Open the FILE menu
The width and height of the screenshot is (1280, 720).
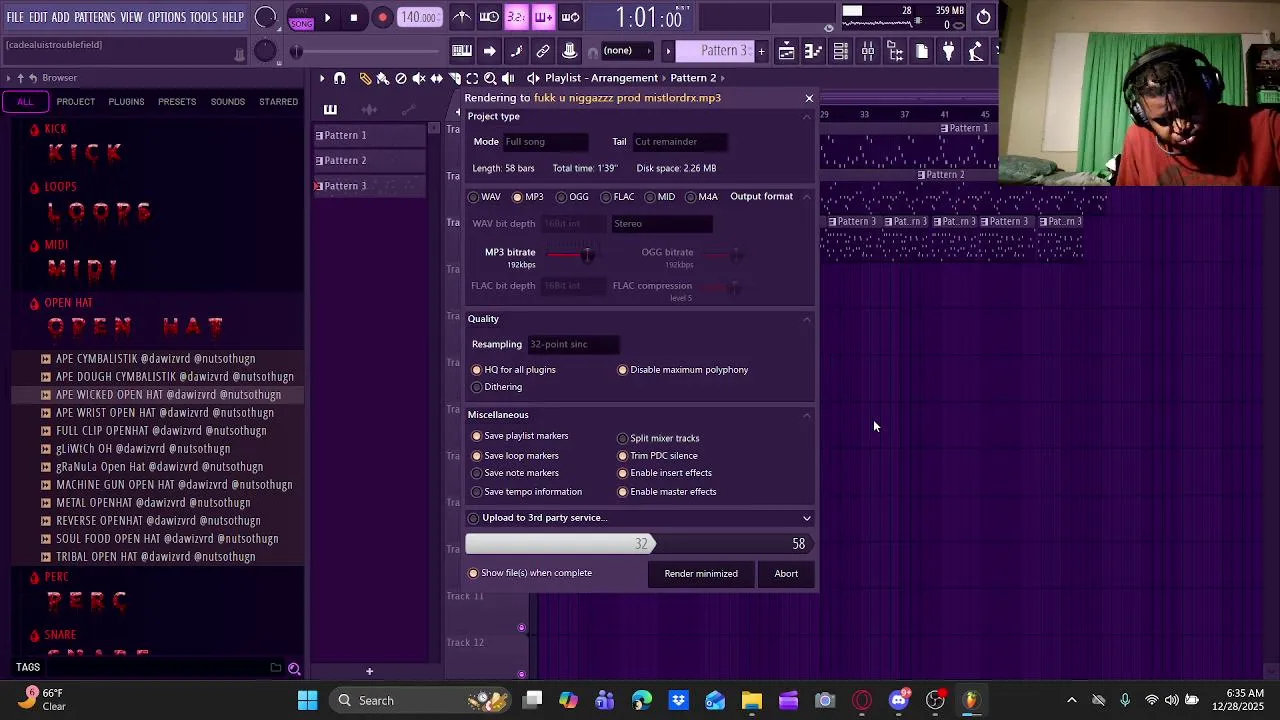pos(15,17)
